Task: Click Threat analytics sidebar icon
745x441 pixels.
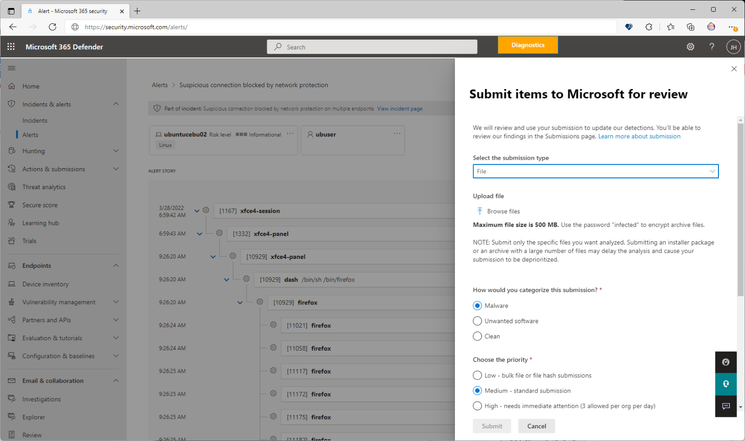Action: pyautogui.click(x=12, y=187)
